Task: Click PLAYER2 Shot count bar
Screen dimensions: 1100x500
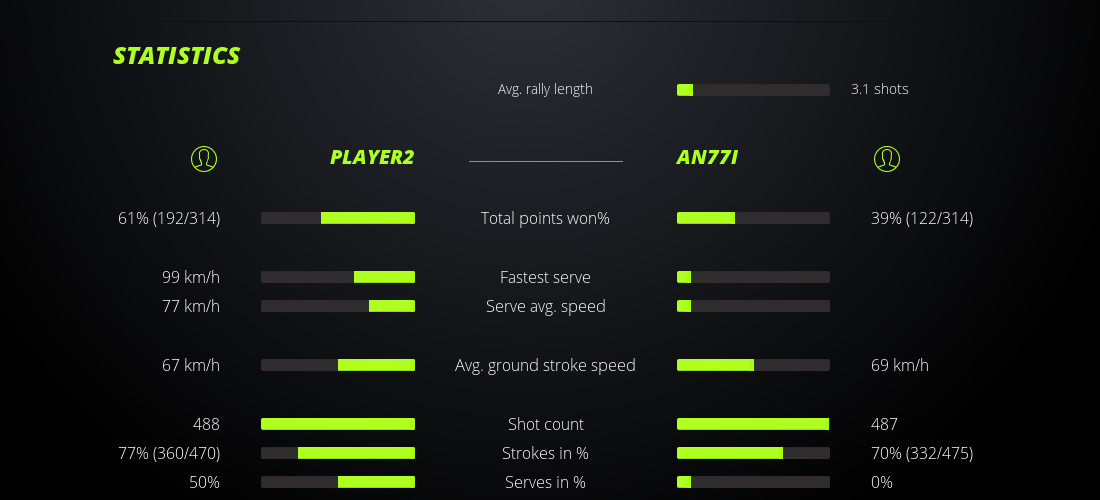Action: 338,424
